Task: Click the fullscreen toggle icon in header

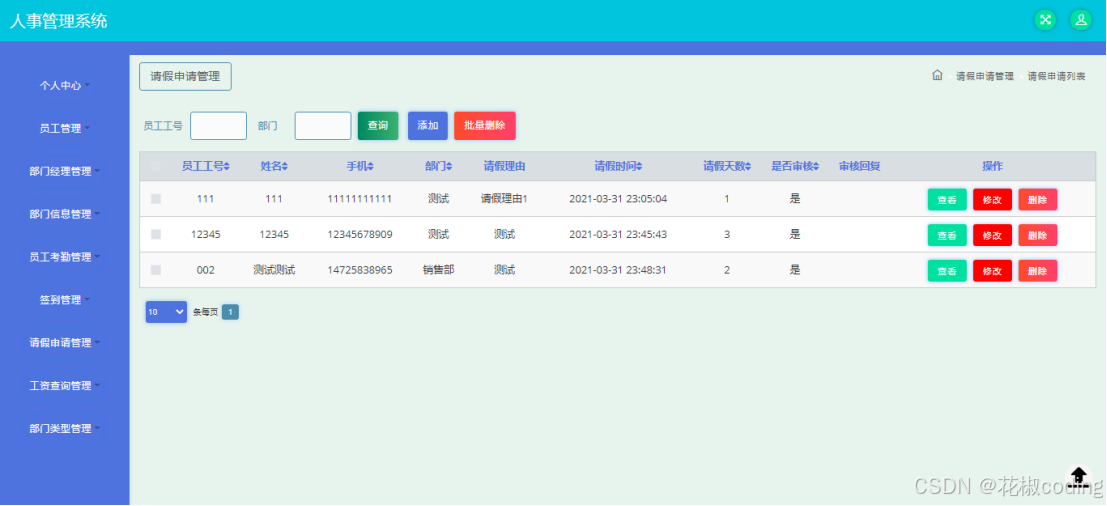Action: (1046, 20)
